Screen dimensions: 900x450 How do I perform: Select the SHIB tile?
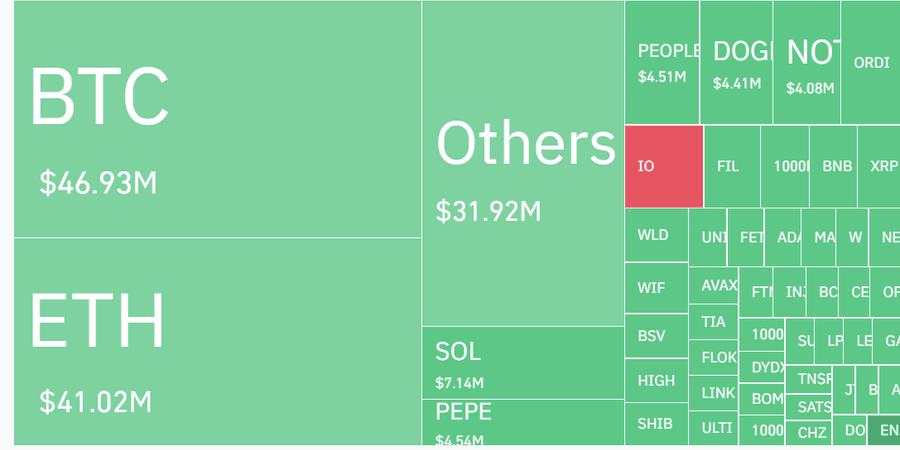click(x=657, y=423)
